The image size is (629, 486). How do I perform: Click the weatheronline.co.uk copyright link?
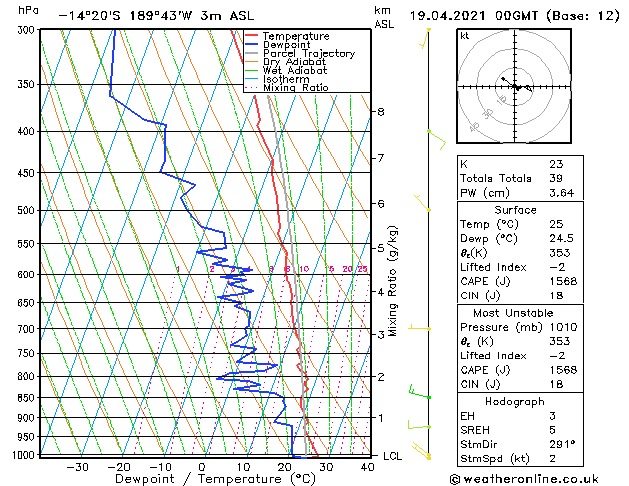(x=524, y=479)
